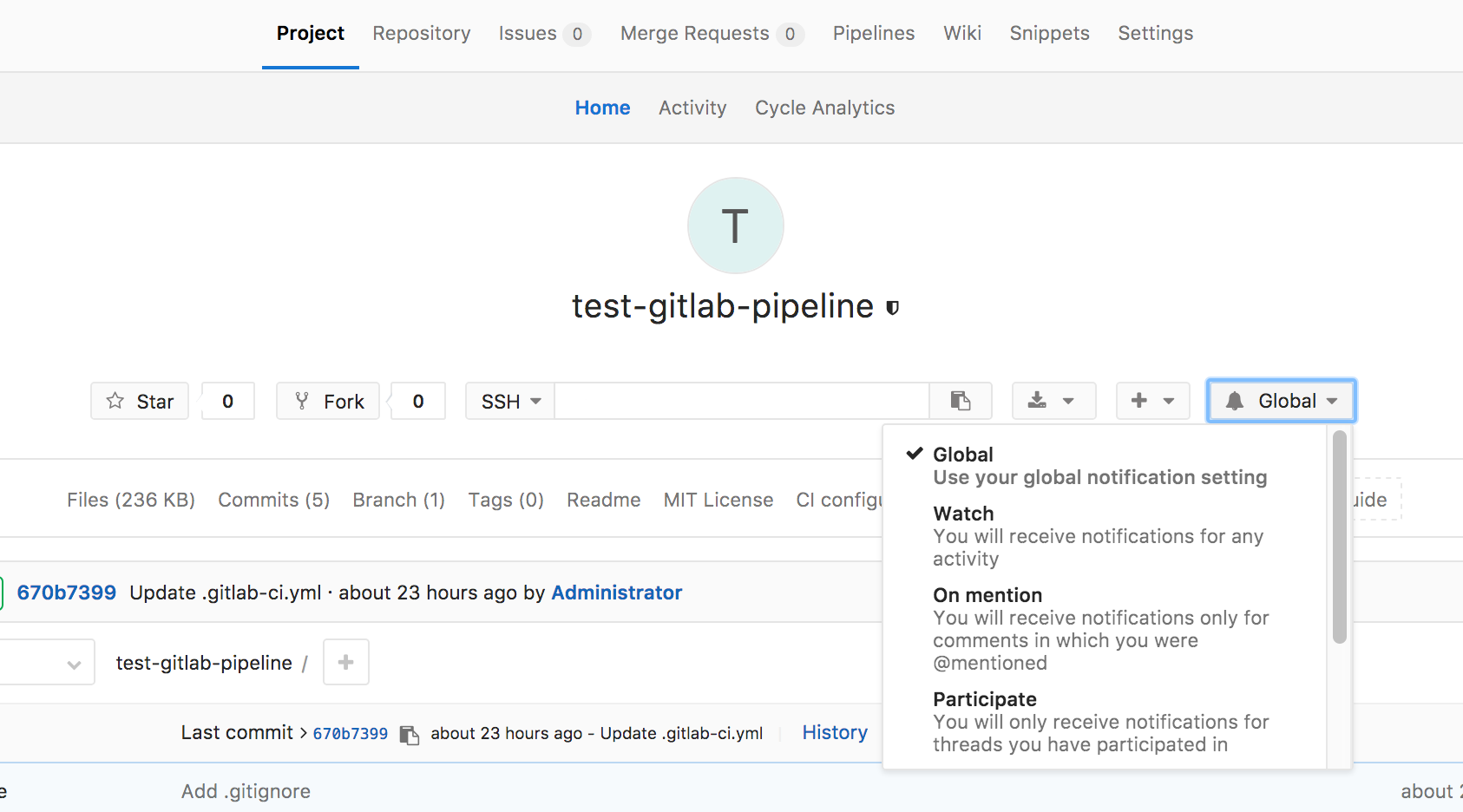
Task: Click the fork icon to fork the project
Action: [301, 400]
